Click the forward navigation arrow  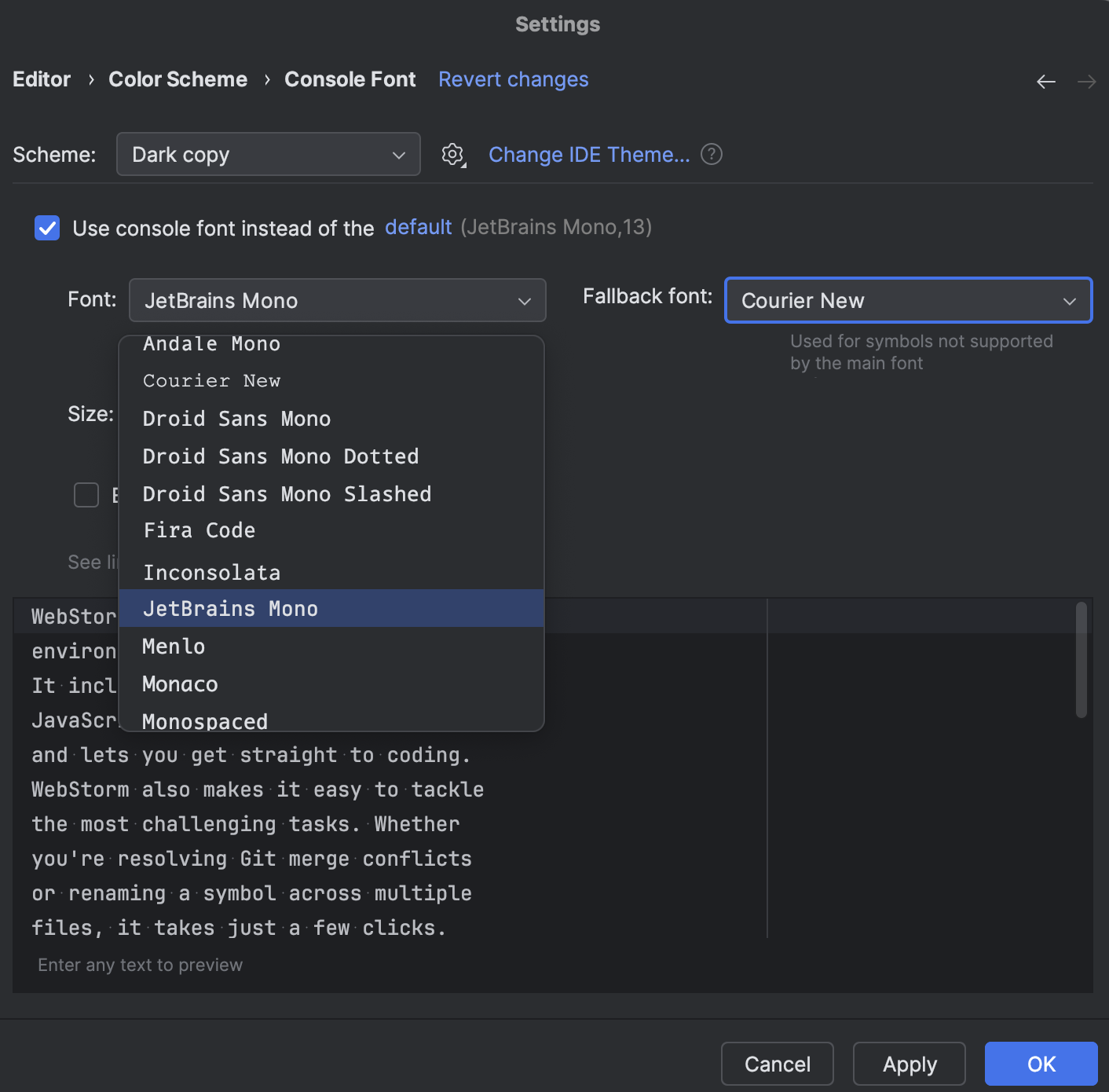coord(1086,81)
